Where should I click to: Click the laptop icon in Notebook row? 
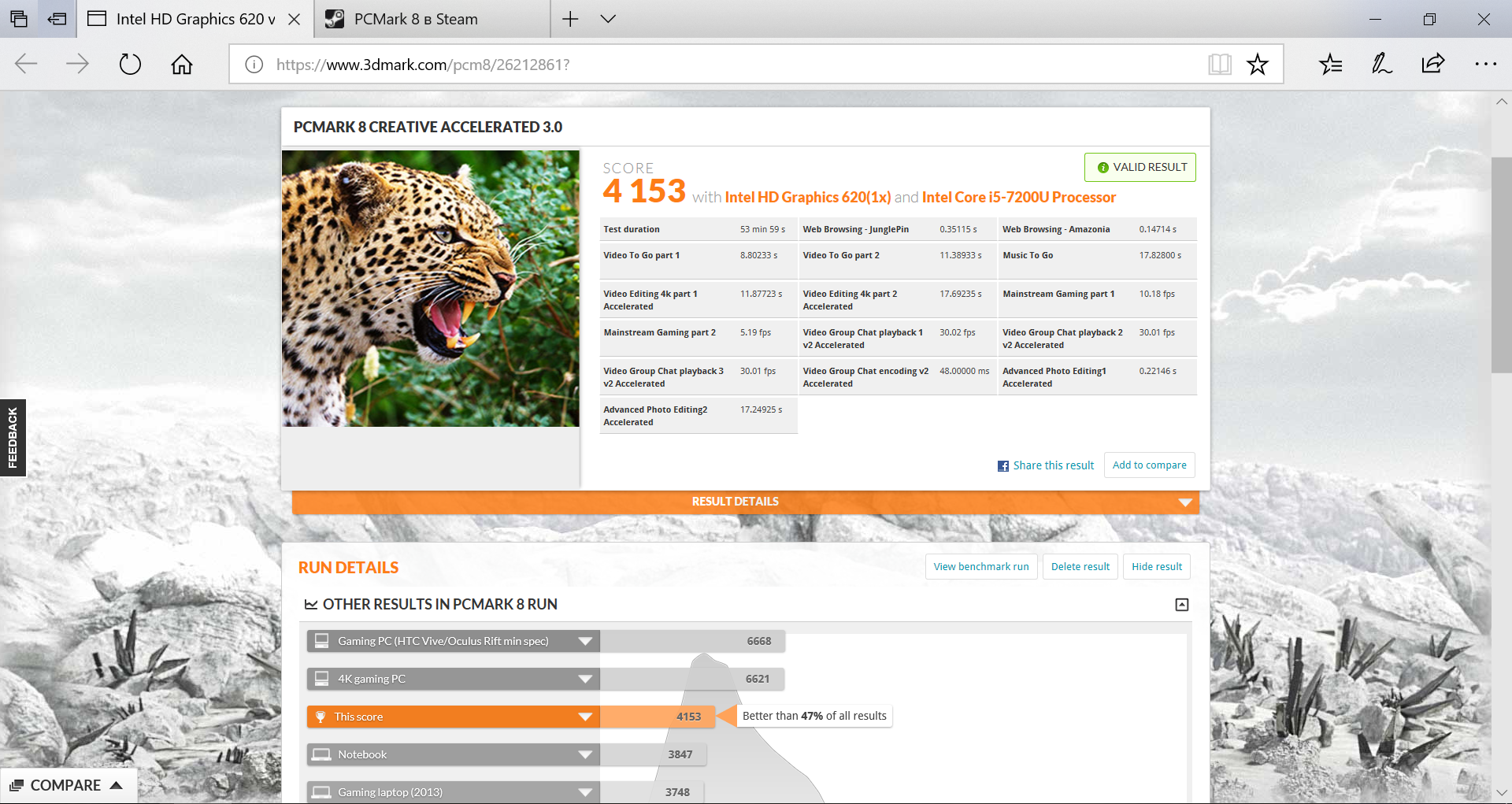(321, 754)
